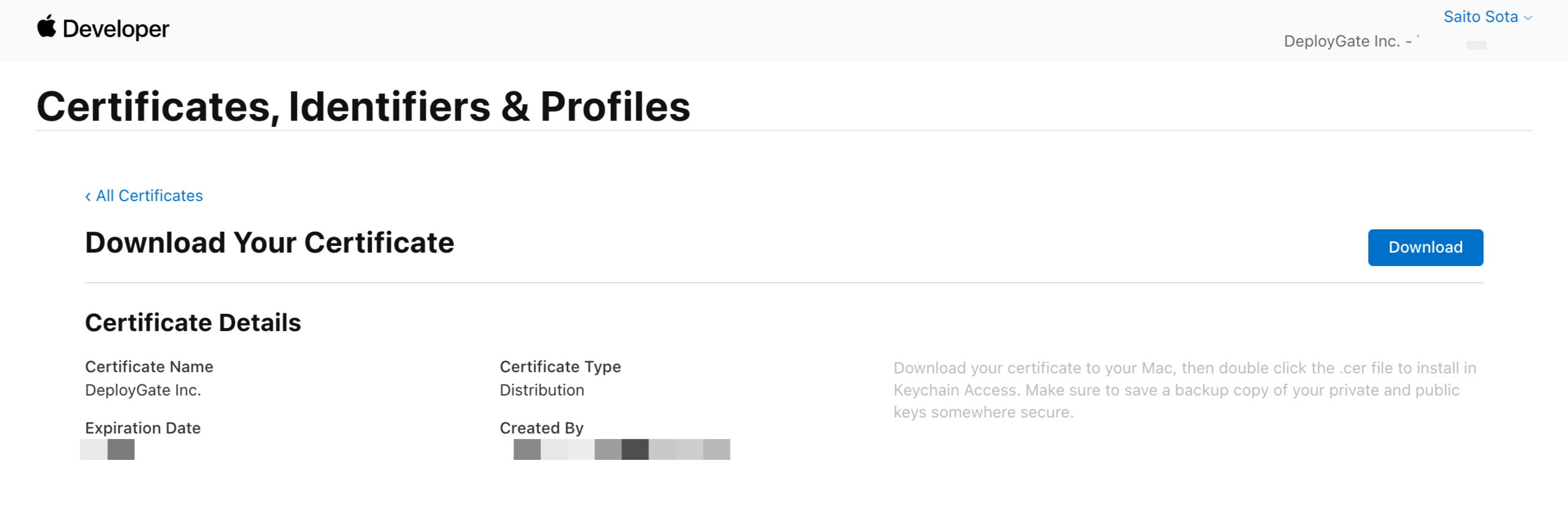Click the Download button
The width and height of the screenshot is (1568, 509).
[x=1424, y=247]
